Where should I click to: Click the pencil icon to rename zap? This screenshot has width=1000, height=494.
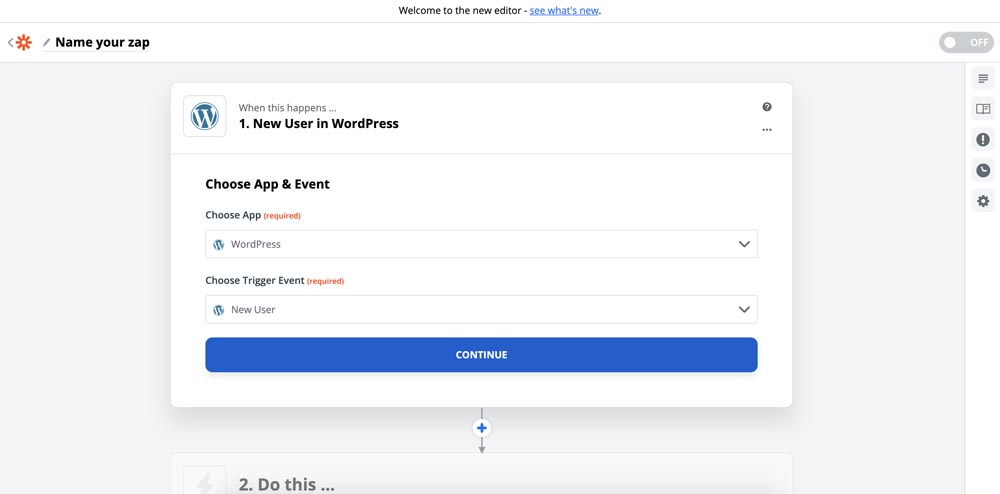[46, 43]
